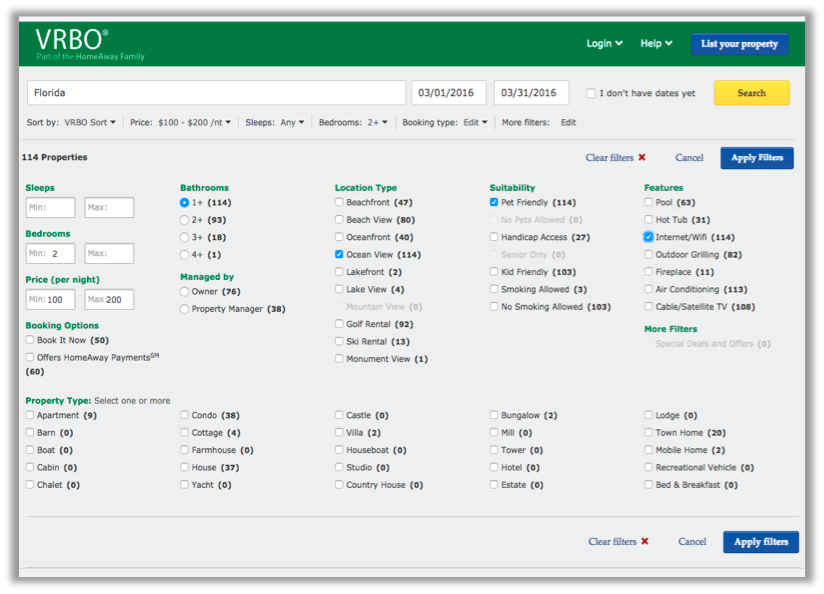
Task: Check Cottage property type
Action: [x=184, y=433]
